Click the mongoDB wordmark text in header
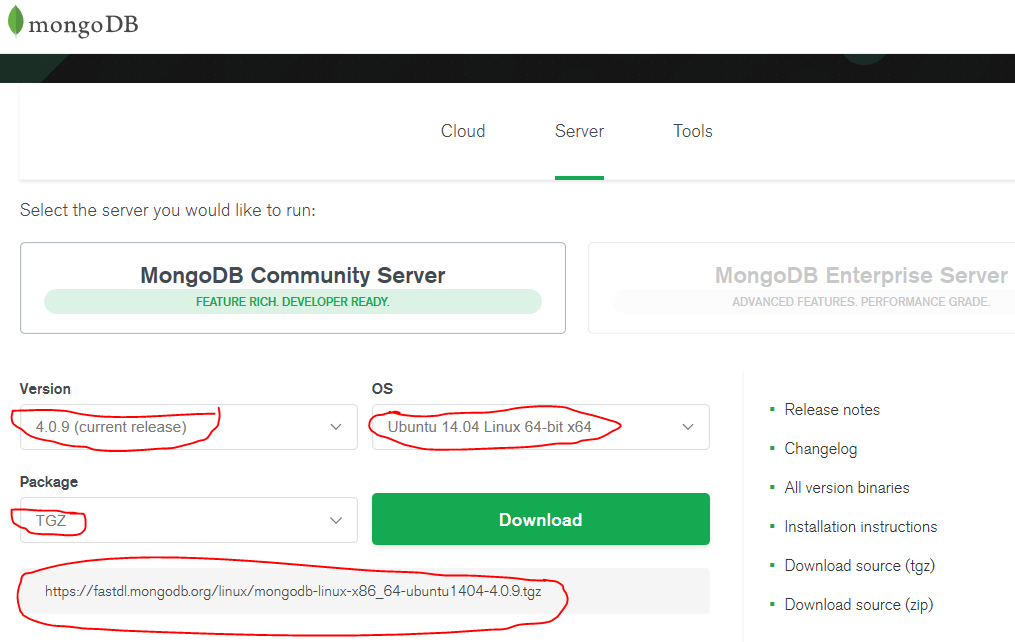1015x642 pixels. coord(84,25)
